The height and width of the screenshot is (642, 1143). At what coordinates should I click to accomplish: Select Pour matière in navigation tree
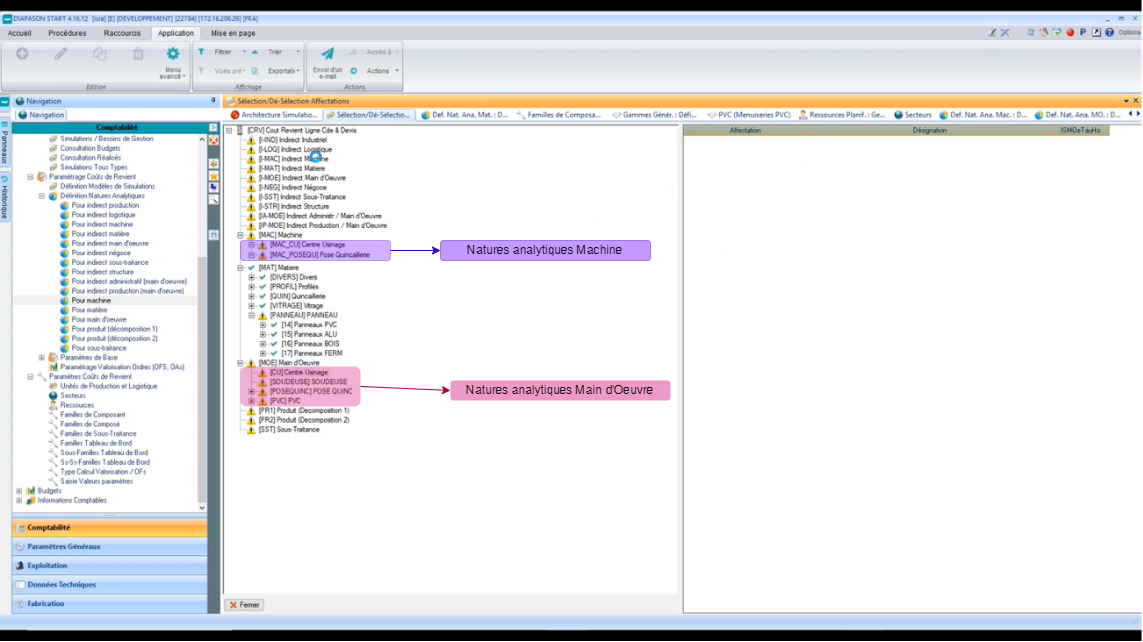click(89, 310)
